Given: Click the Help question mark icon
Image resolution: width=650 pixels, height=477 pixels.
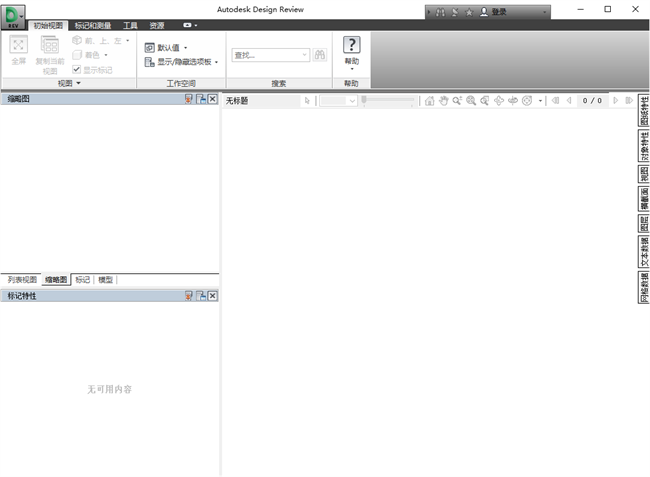Looking at the screenshot, I should (351, 45).
